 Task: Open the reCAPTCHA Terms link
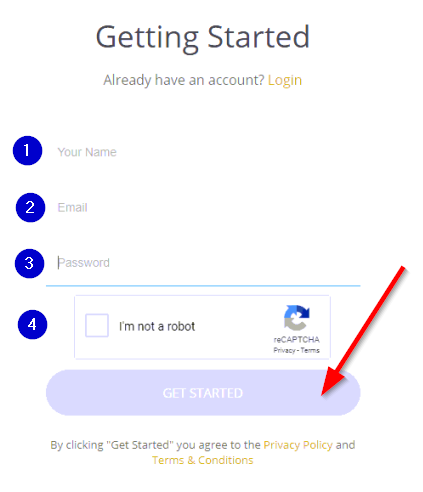pos(310,350)
